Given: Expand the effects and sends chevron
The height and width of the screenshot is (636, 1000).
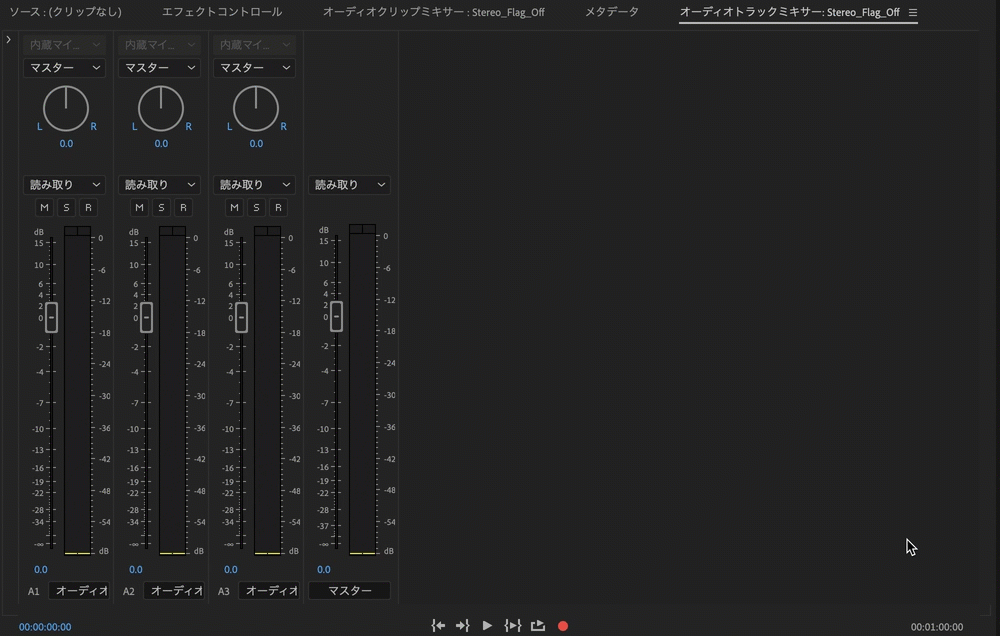Looking at the screenshot, I should pos(8,40).
